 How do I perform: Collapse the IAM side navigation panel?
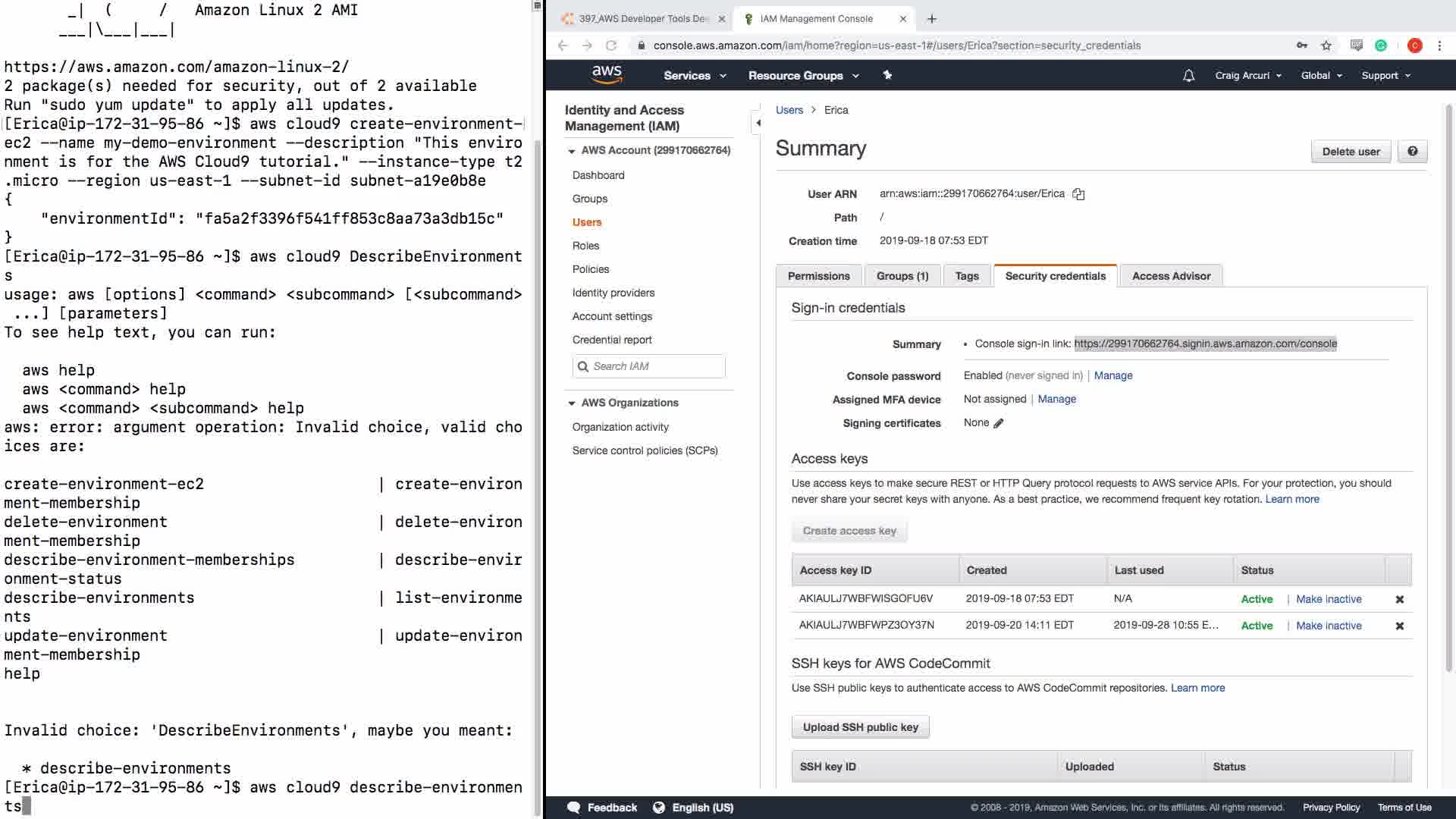coord(758,123)
